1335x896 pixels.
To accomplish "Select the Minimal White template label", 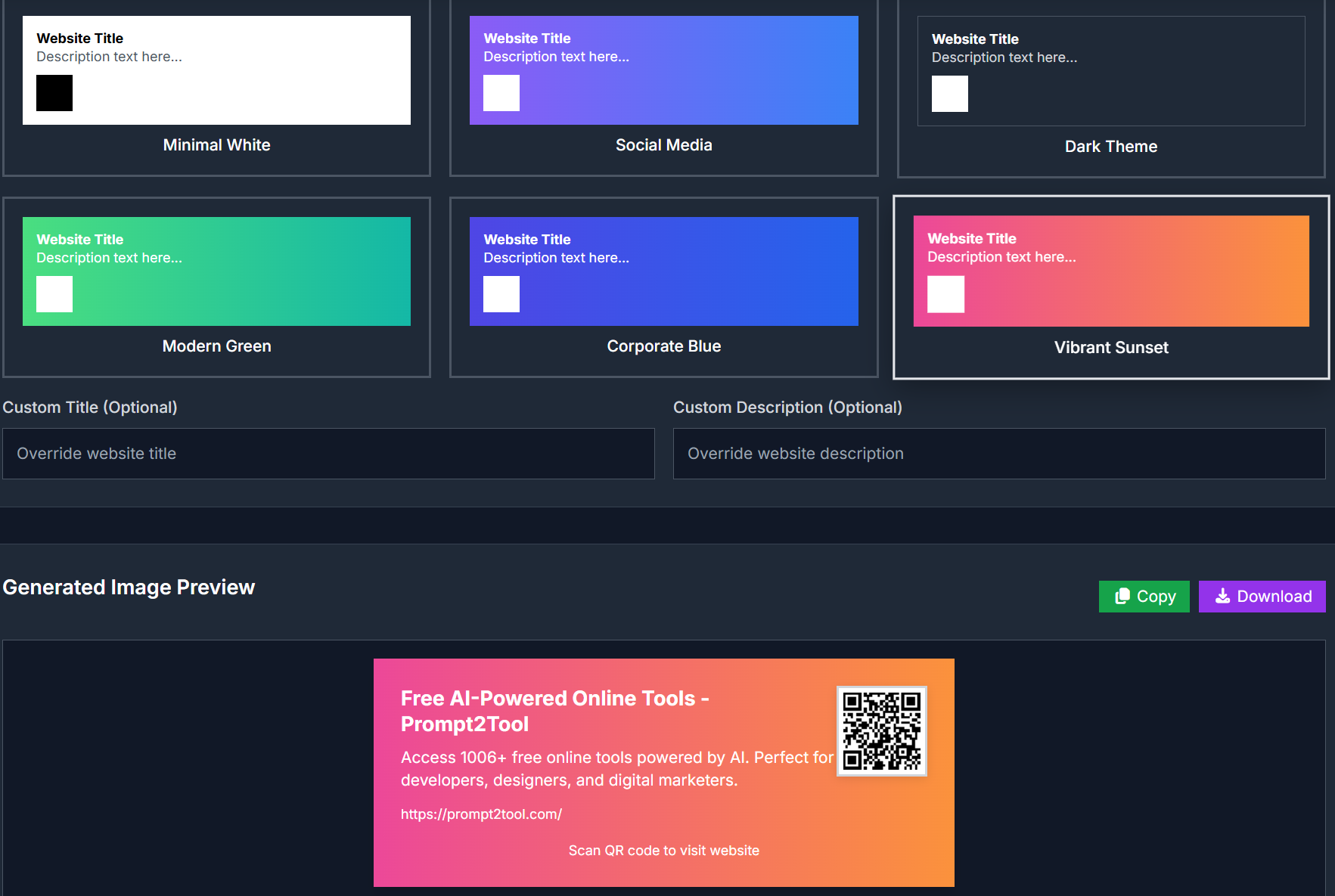I will click(x=216, y=145).
